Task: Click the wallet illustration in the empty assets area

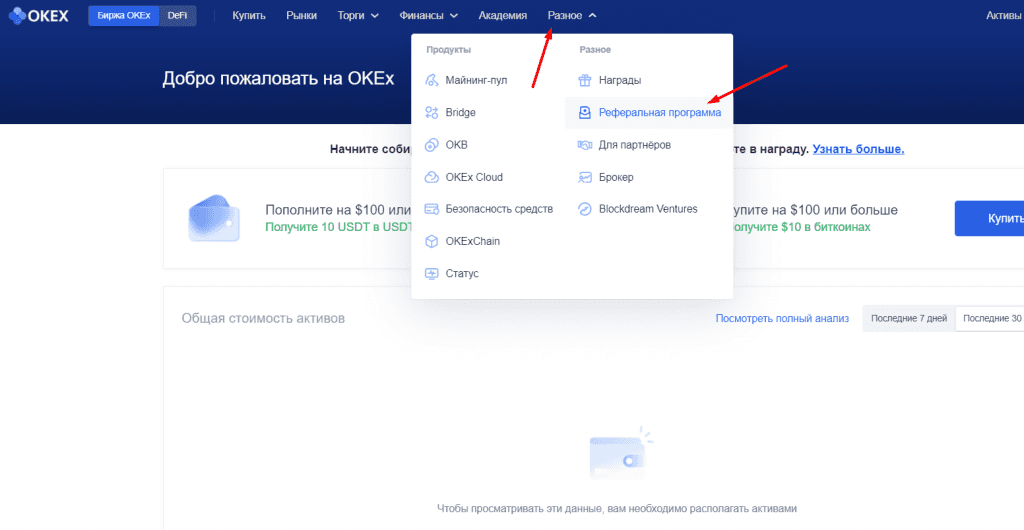Action: 620,453
